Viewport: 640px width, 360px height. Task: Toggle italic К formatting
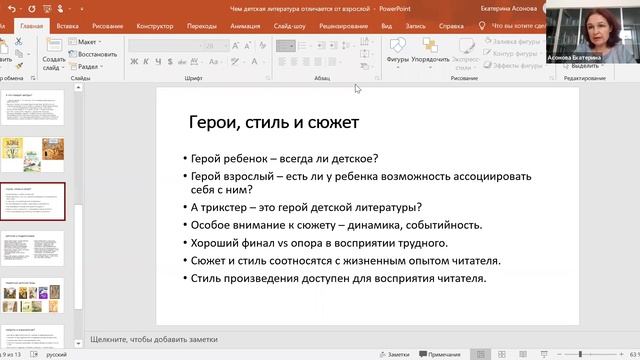[x=146, y=62]
